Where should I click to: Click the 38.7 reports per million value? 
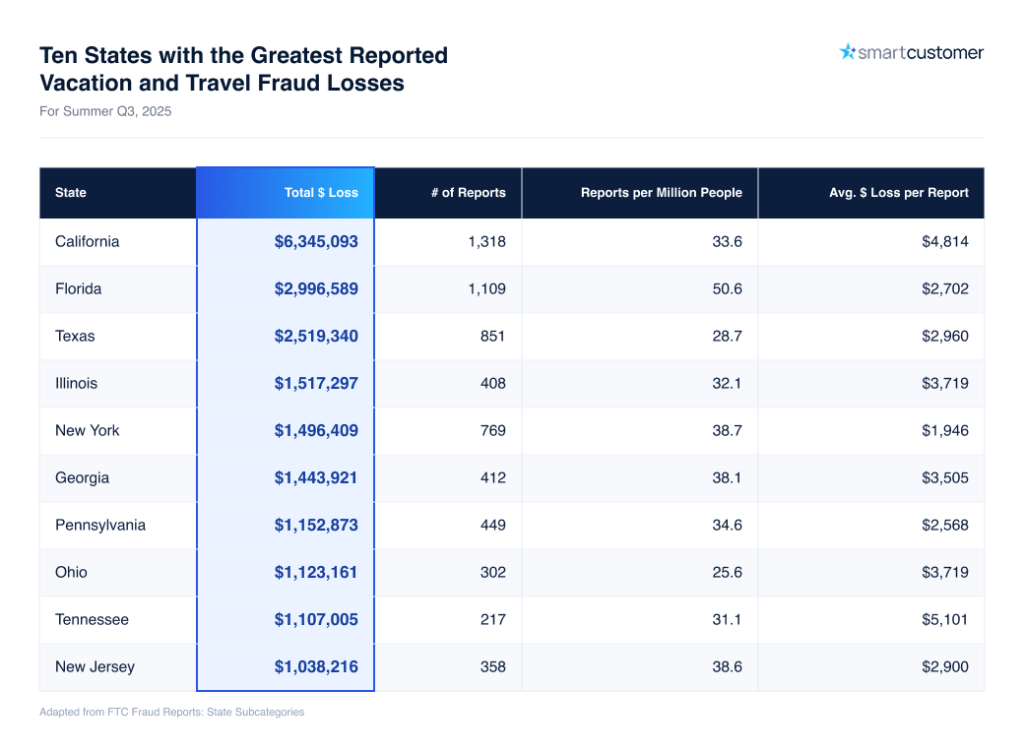(728, 431)
